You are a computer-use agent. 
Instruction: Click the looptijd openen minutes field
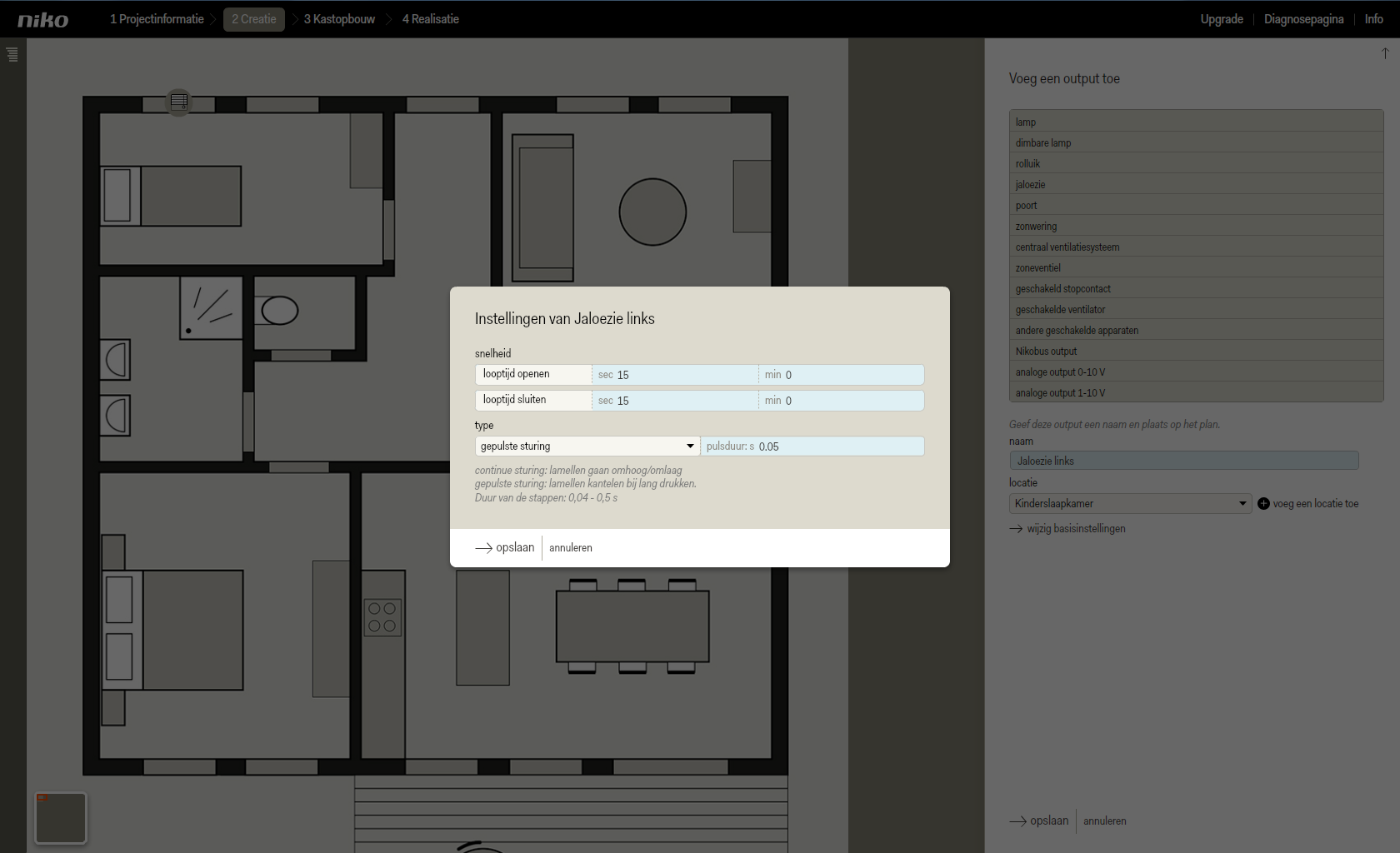pyautogui.click(x=842, y=375)
